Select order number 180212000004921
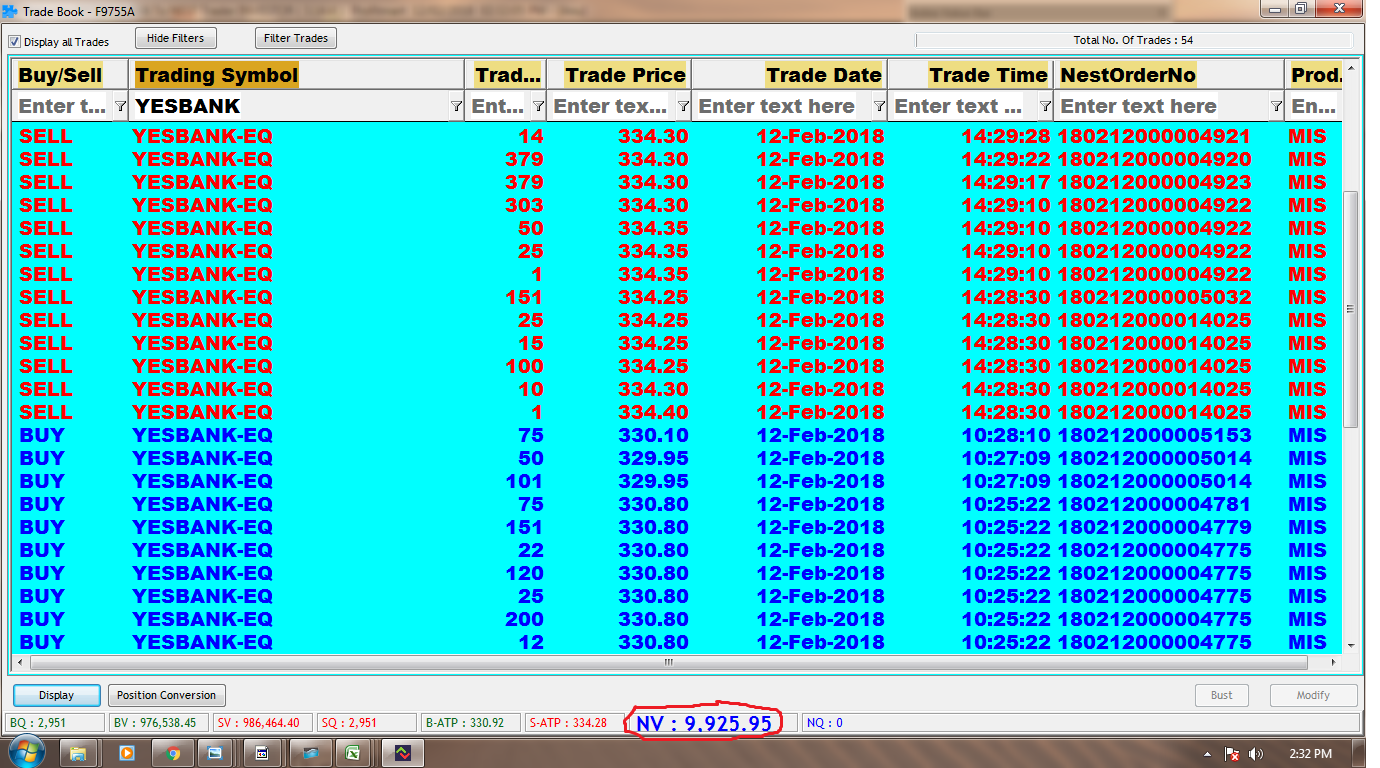1380x768 pixels. pyautogui.click(x=1154, y=136)
